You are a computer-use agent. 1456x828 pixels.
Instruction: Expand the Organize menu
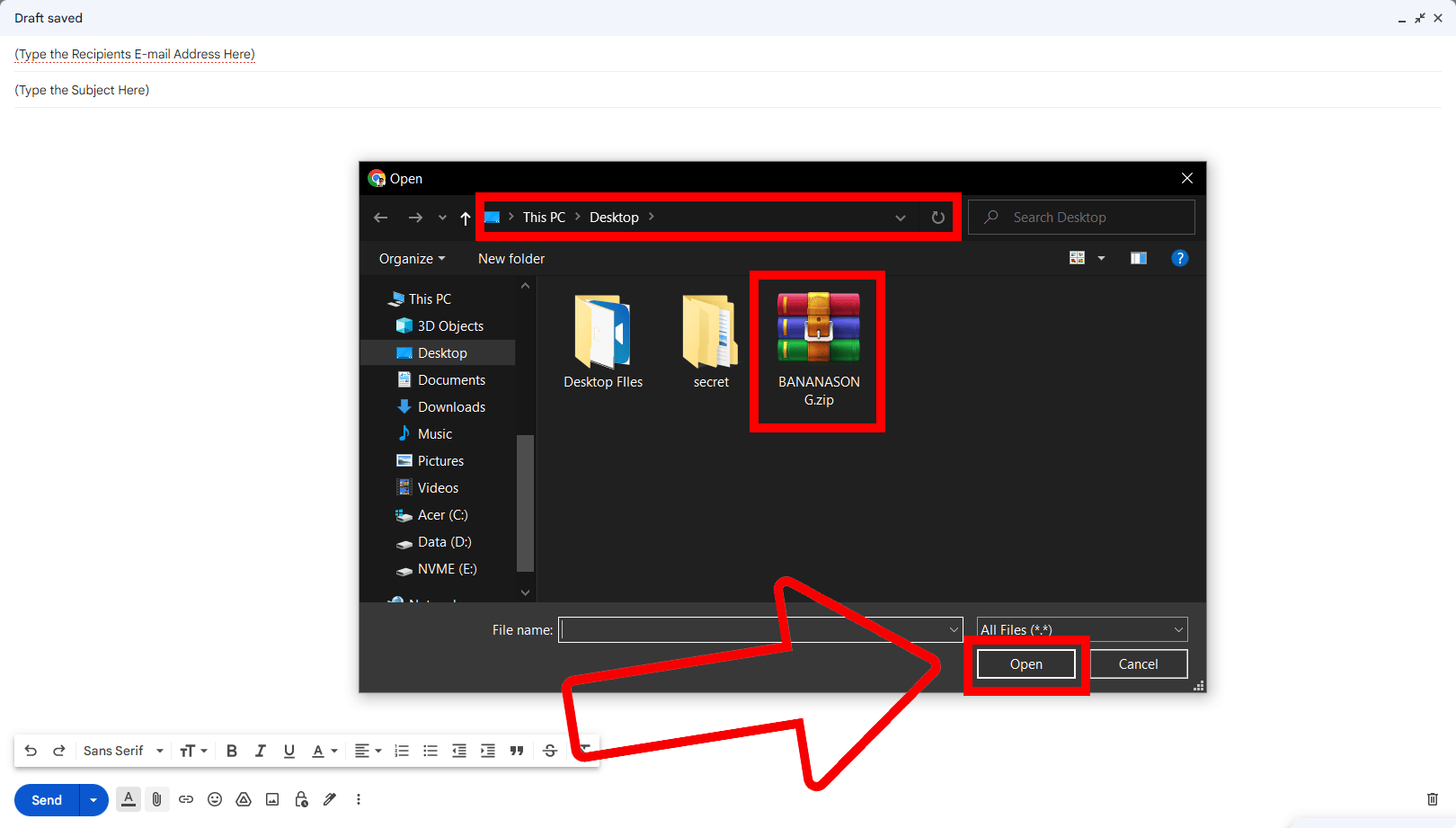coord(410,258)
